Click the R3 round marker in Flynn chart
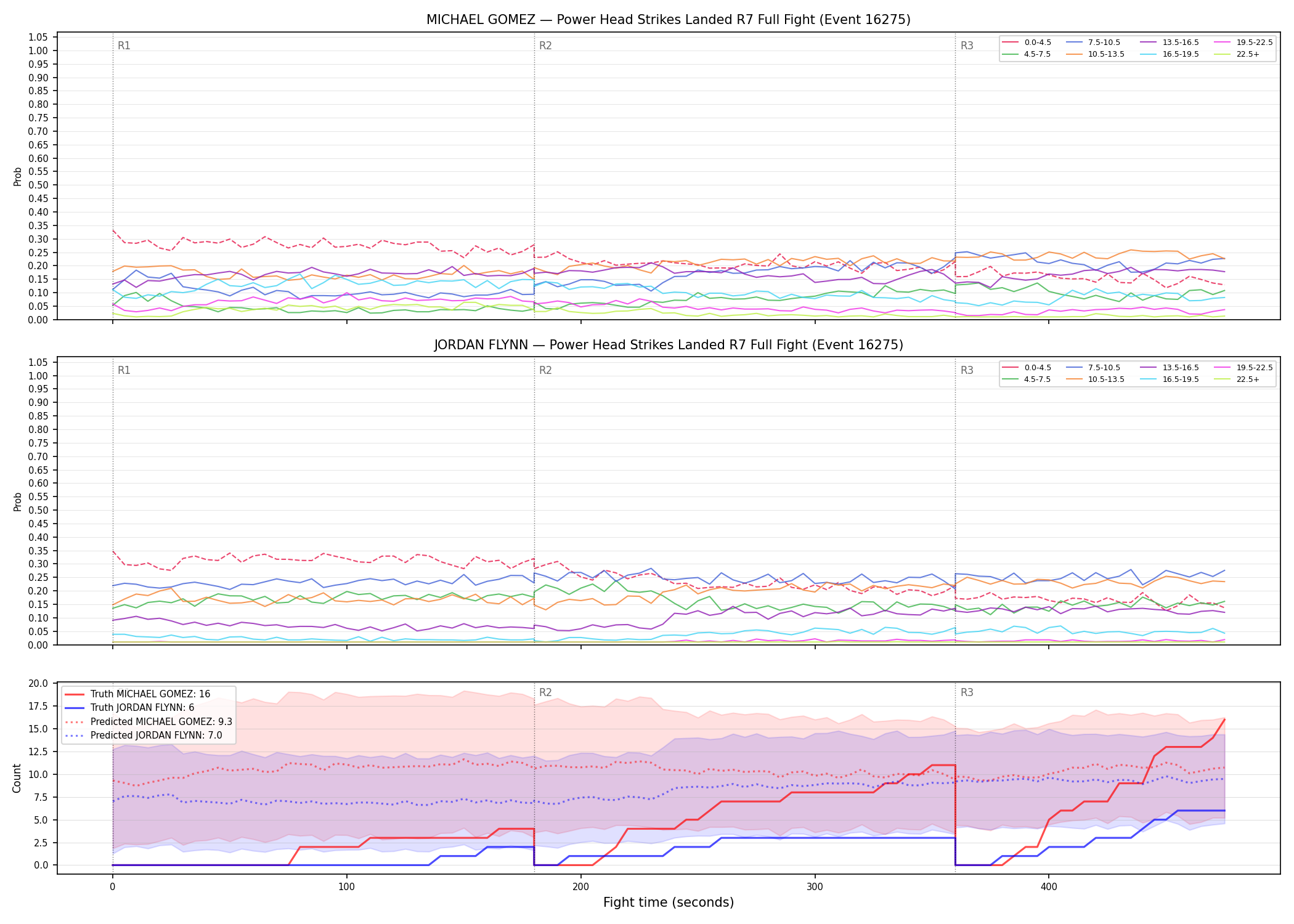Screen dimensions: 1294x924 (967, 370)
